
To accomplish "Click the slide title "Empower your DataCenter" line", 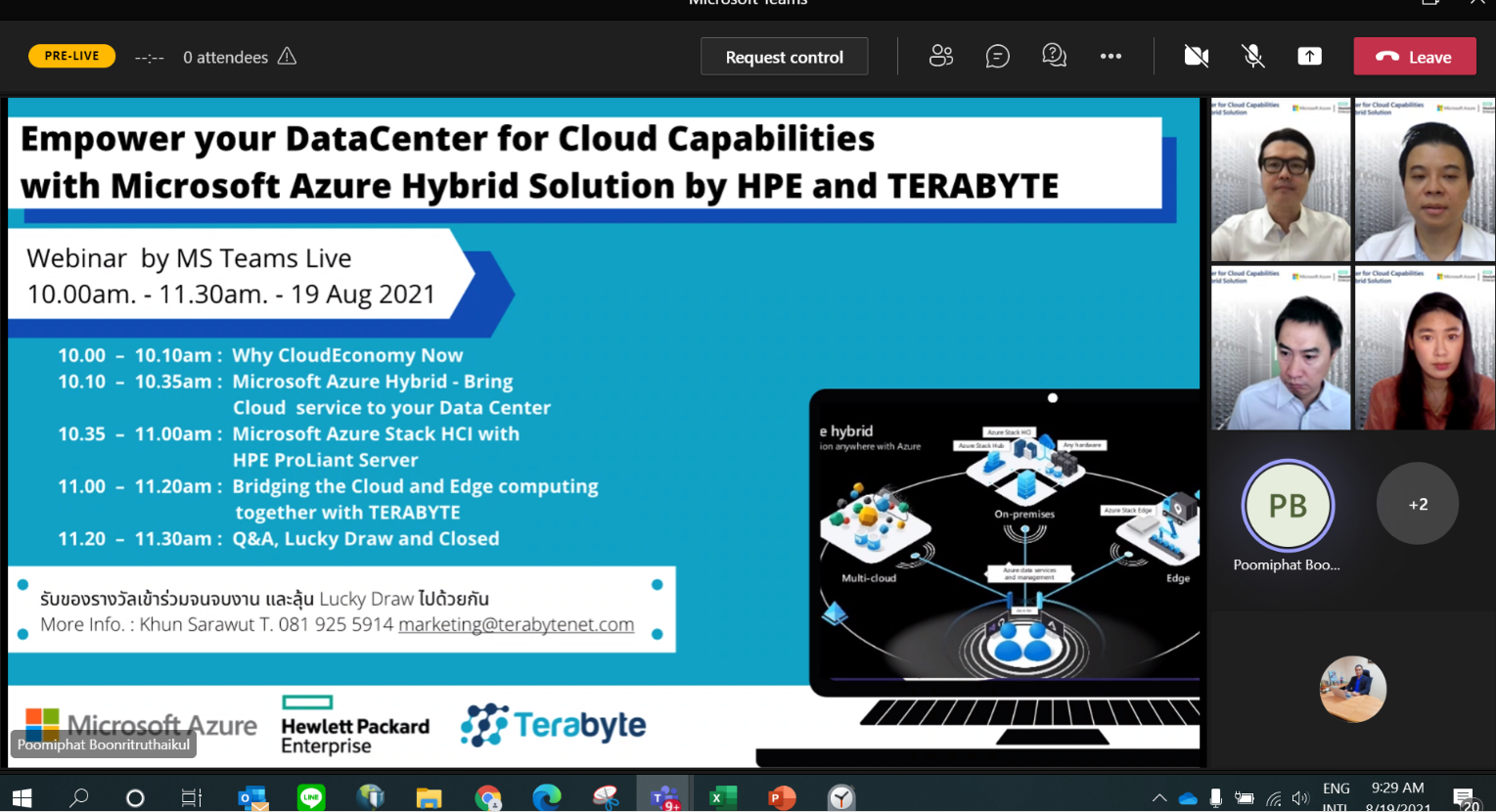I will [x=447, y=139].
